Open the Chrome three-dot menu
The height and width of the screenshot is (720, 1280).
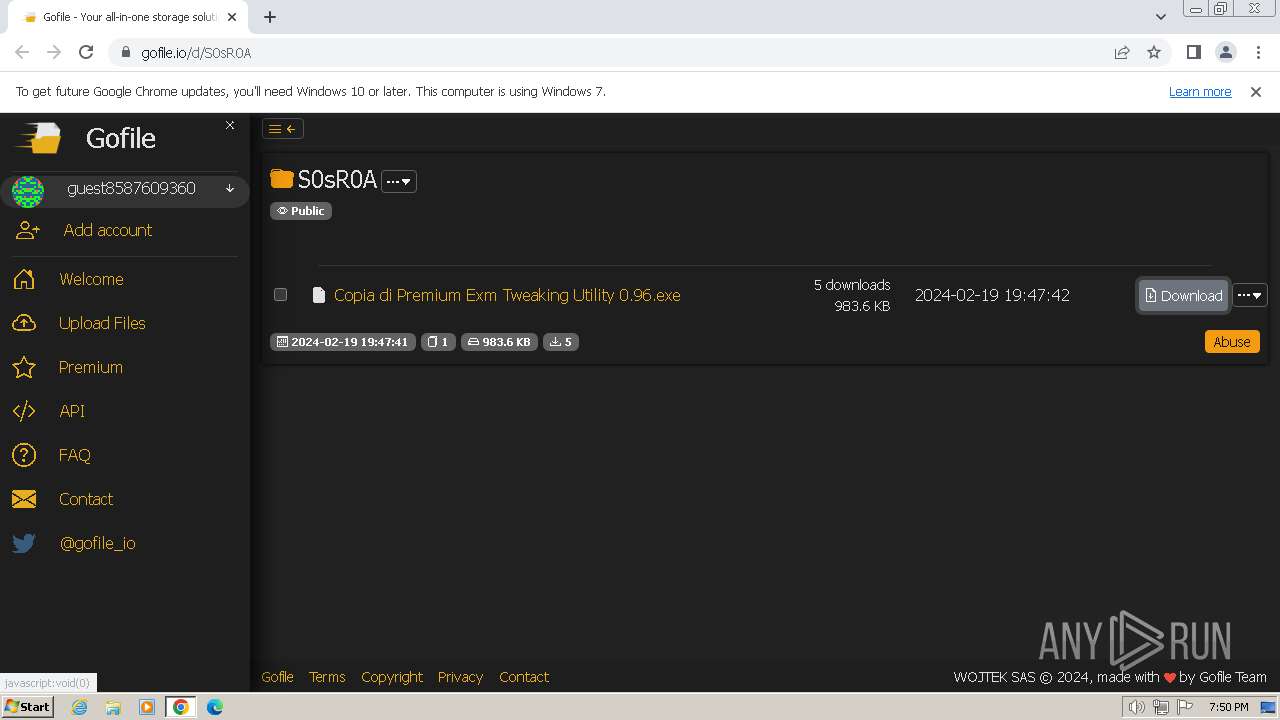(1258, 52)
